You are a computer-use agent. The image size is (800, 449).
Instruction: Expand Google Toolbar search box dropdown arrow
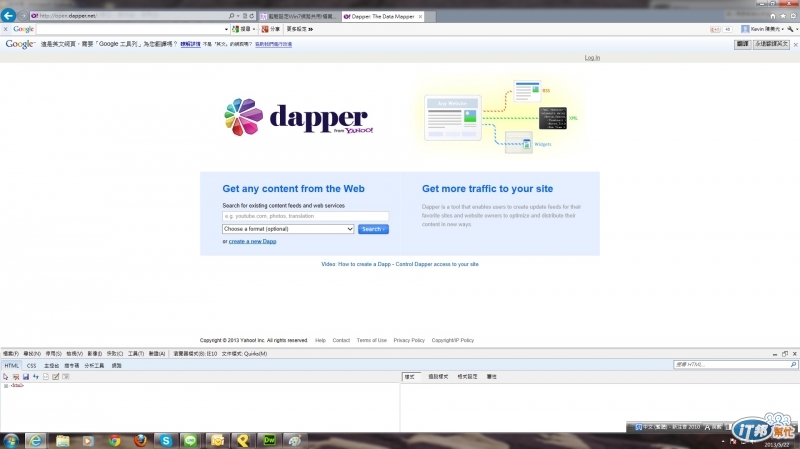click(227, 29)
